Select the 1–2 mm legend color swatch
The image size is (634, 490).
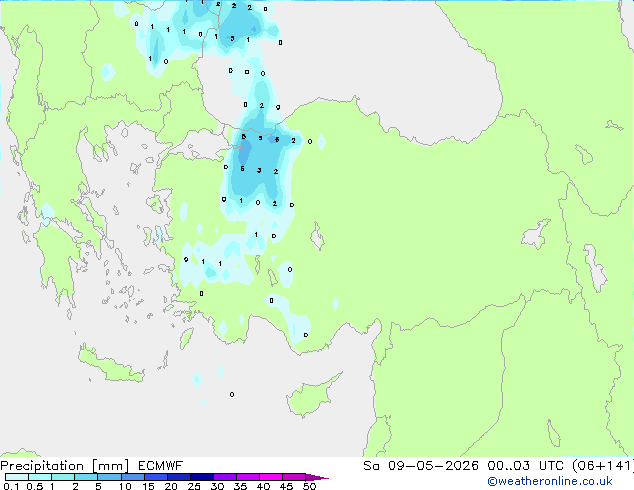[x=63, y=477]
